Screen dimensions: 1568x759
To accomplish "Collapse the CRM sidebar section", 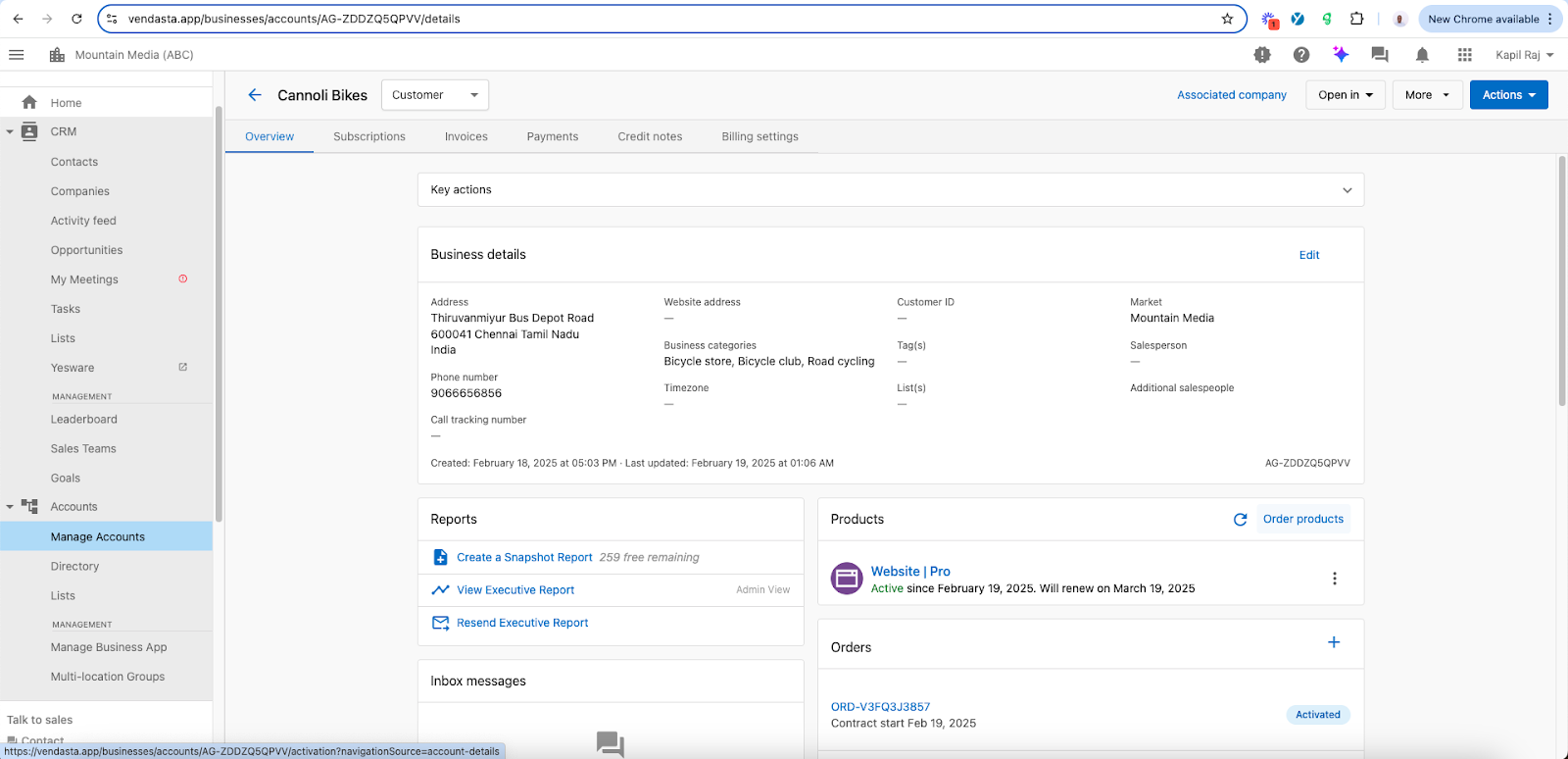I will pyautogui.click(x=10, y=131).
